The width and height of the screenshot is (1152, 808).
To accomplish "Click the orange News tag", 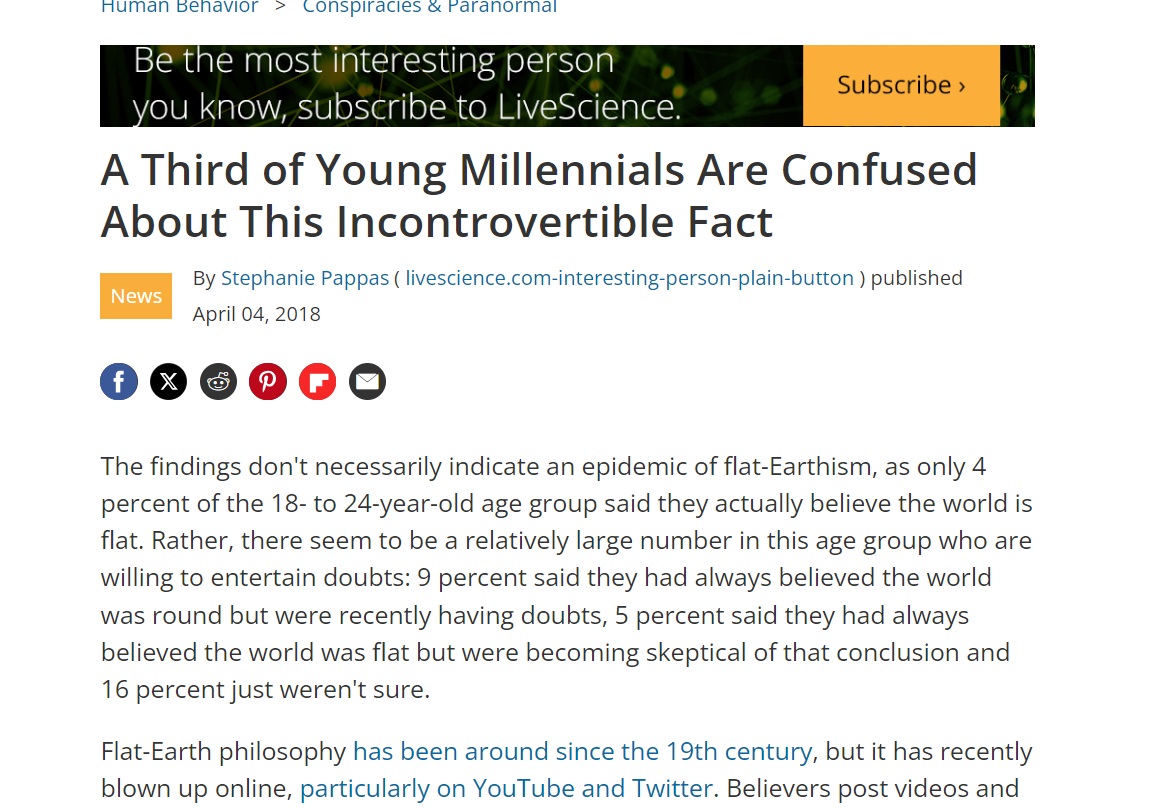I will [x=136, y=296].
